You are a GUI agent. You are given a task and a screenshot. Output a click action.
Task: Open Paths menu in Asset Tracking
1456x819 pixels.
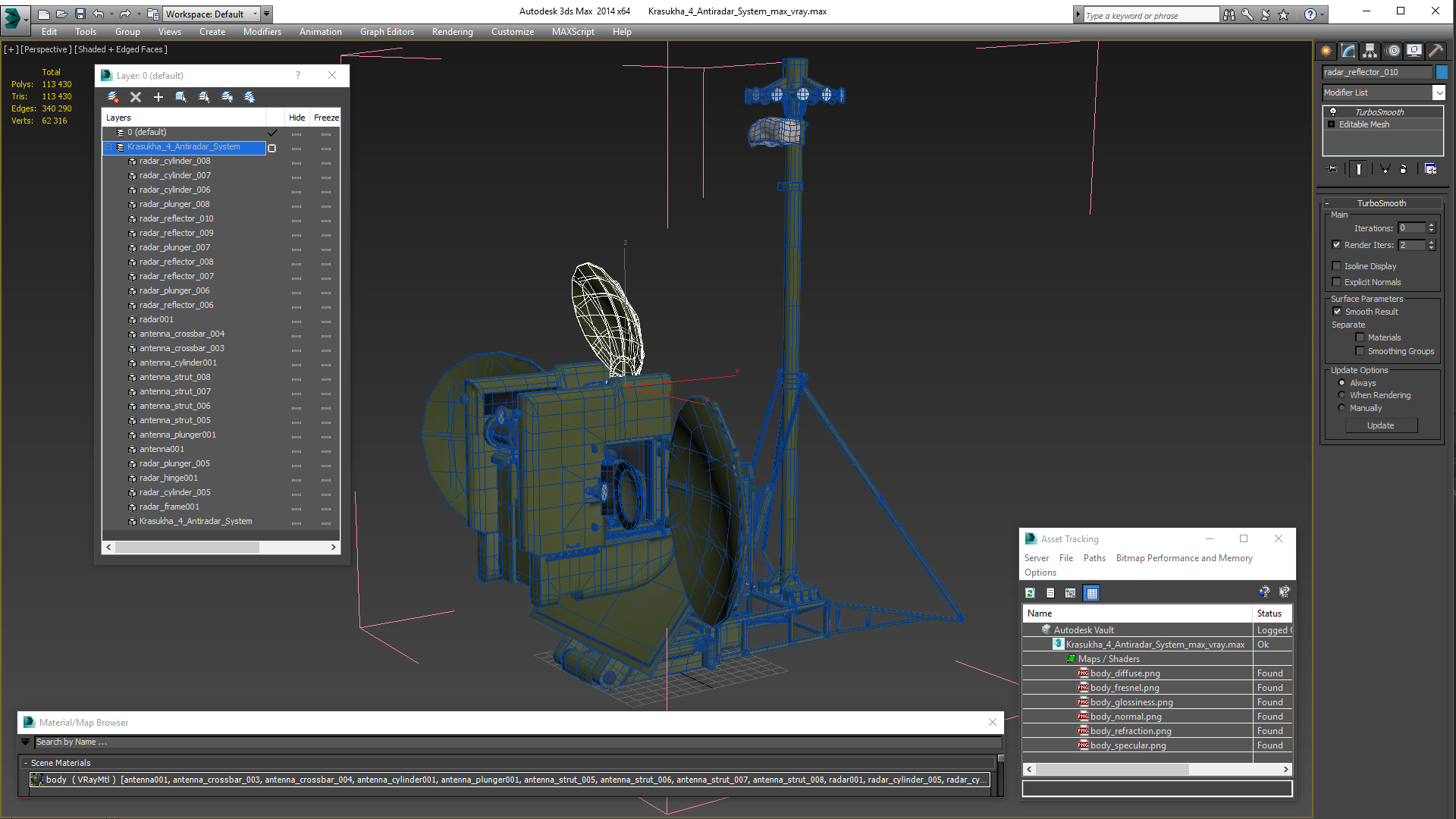(x=1094, y=558)
